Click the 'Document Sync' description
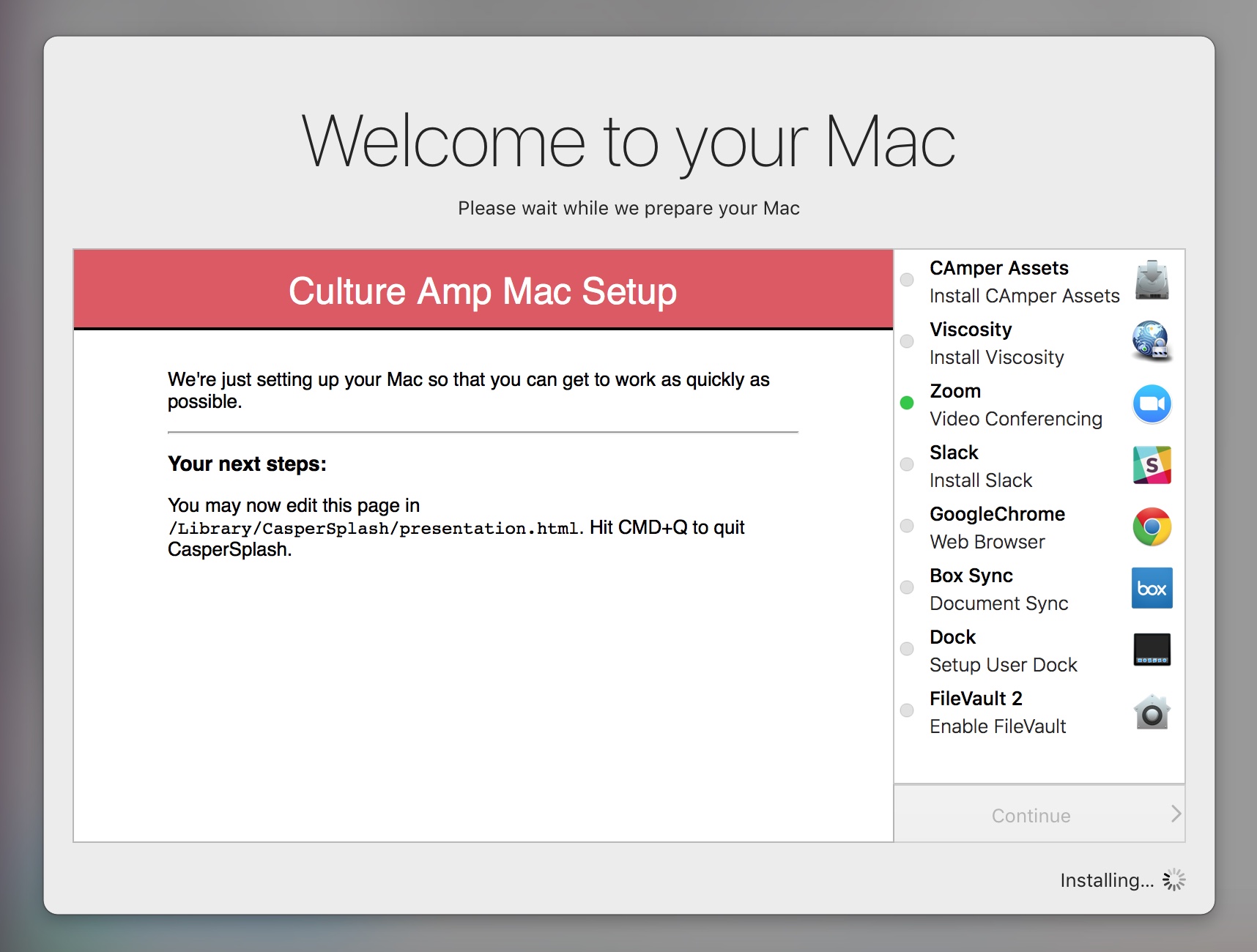The height and width of the screenshot is (952, 1257). click(x=999, y=603)
